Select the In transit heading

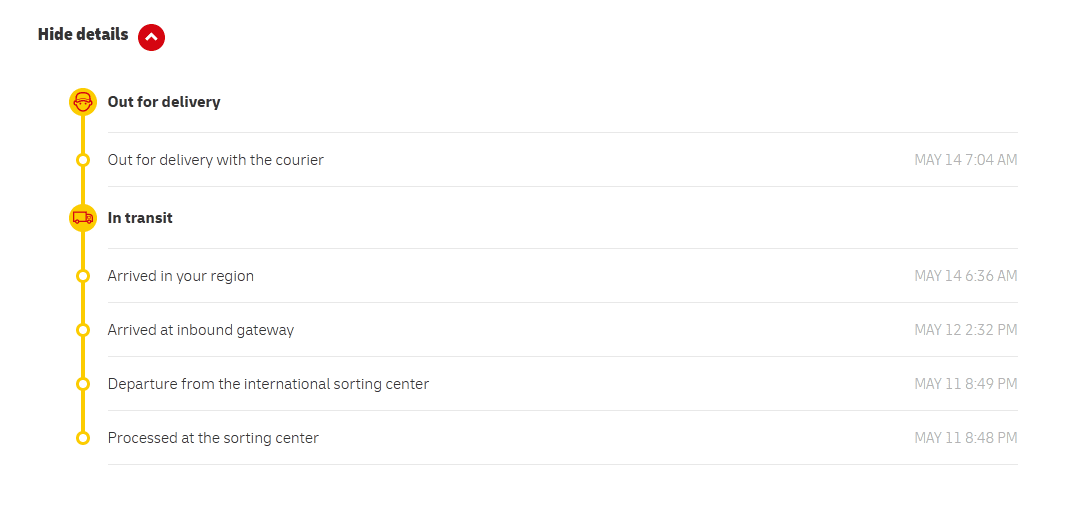(x=140, y=218)
